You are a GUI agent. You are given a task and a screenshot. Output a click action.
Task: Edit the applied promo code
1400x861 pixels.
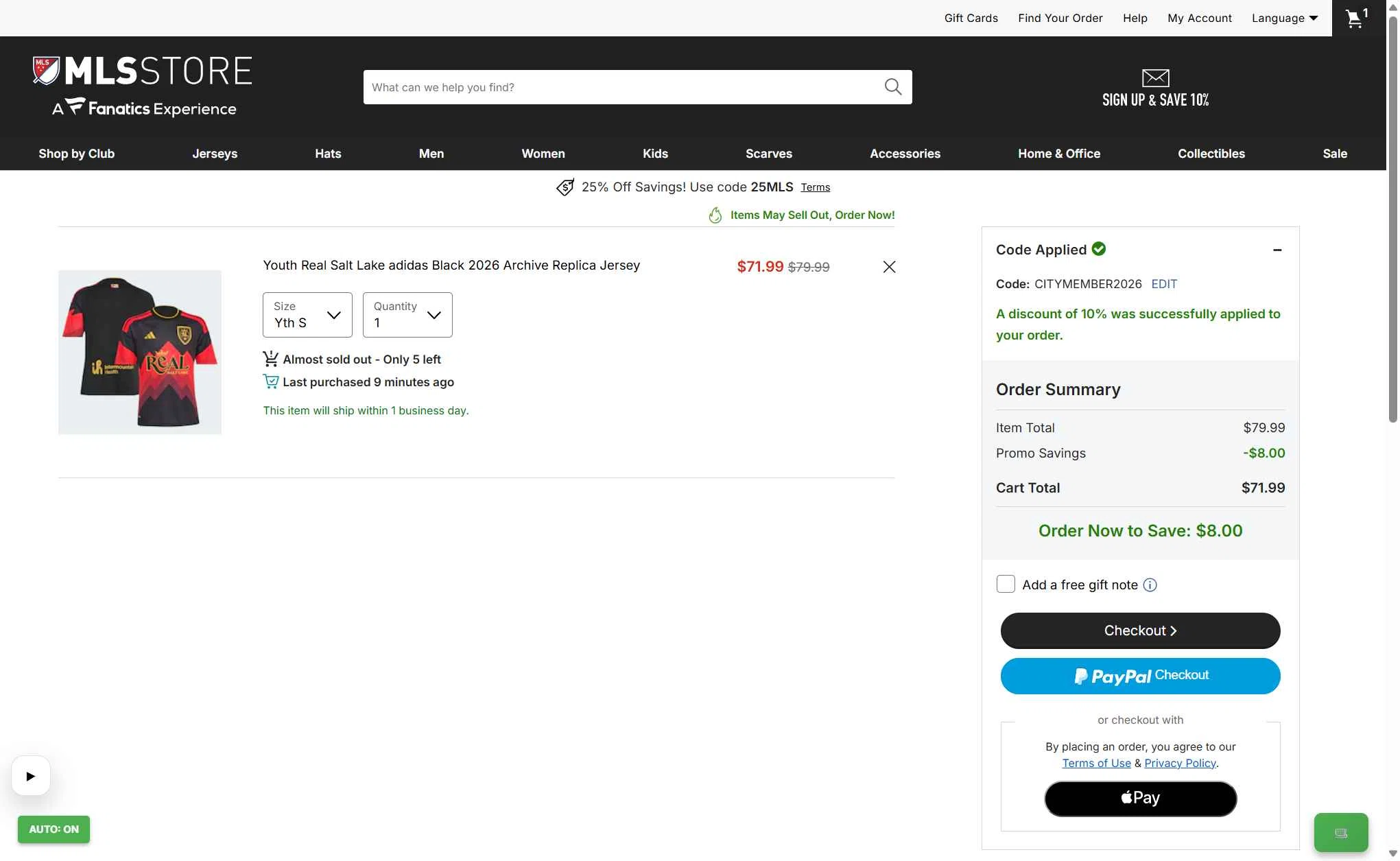click(1164, 284)
